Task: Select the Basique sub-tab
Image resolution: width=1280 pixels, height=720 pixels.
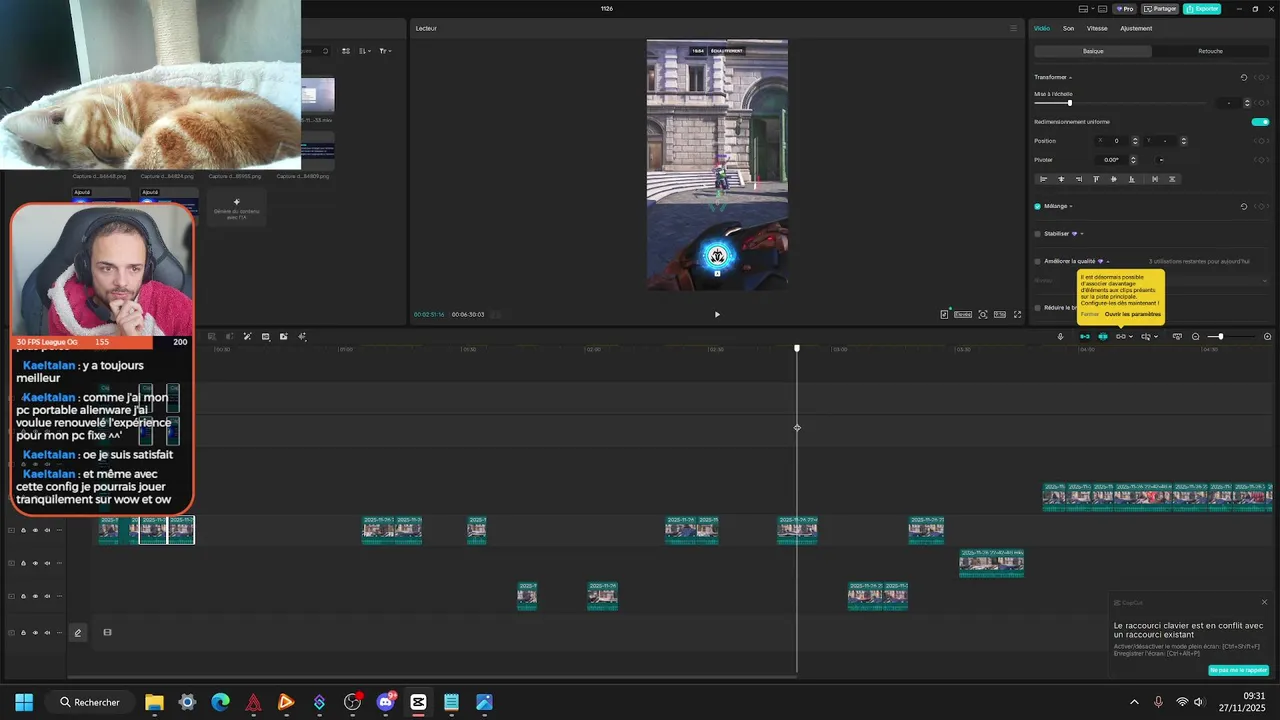Action: [1093, 51]
